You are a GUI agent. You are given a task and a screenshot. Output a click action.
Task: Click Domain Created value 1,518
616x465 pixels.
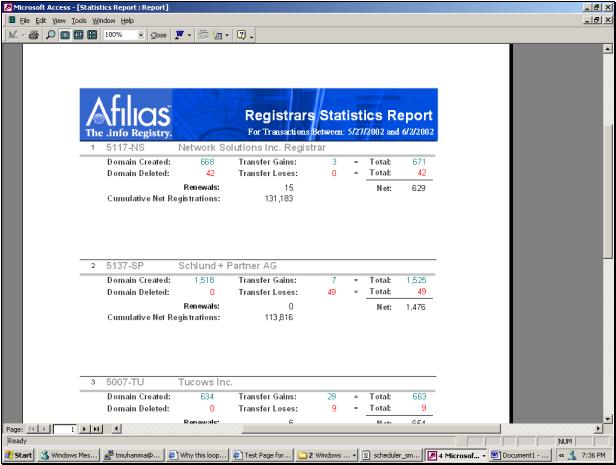(x=204, y=280)
